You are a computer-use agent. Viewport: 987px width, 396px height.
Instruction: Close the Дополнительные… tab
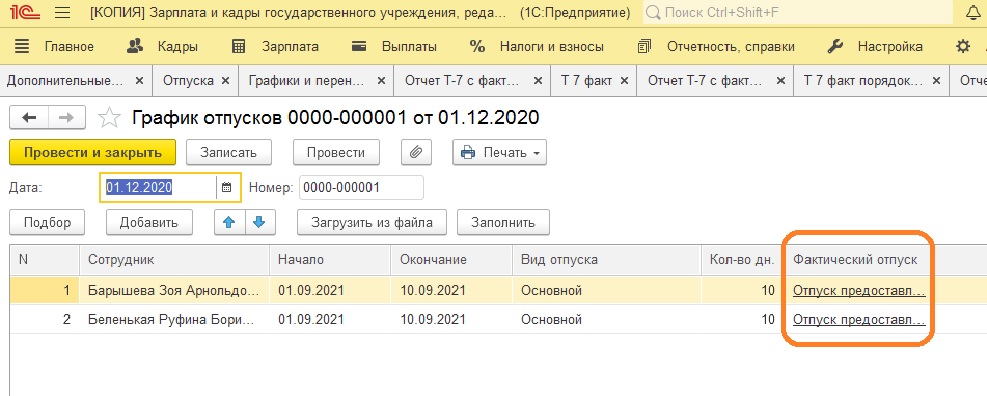click(x=140, y=81)
